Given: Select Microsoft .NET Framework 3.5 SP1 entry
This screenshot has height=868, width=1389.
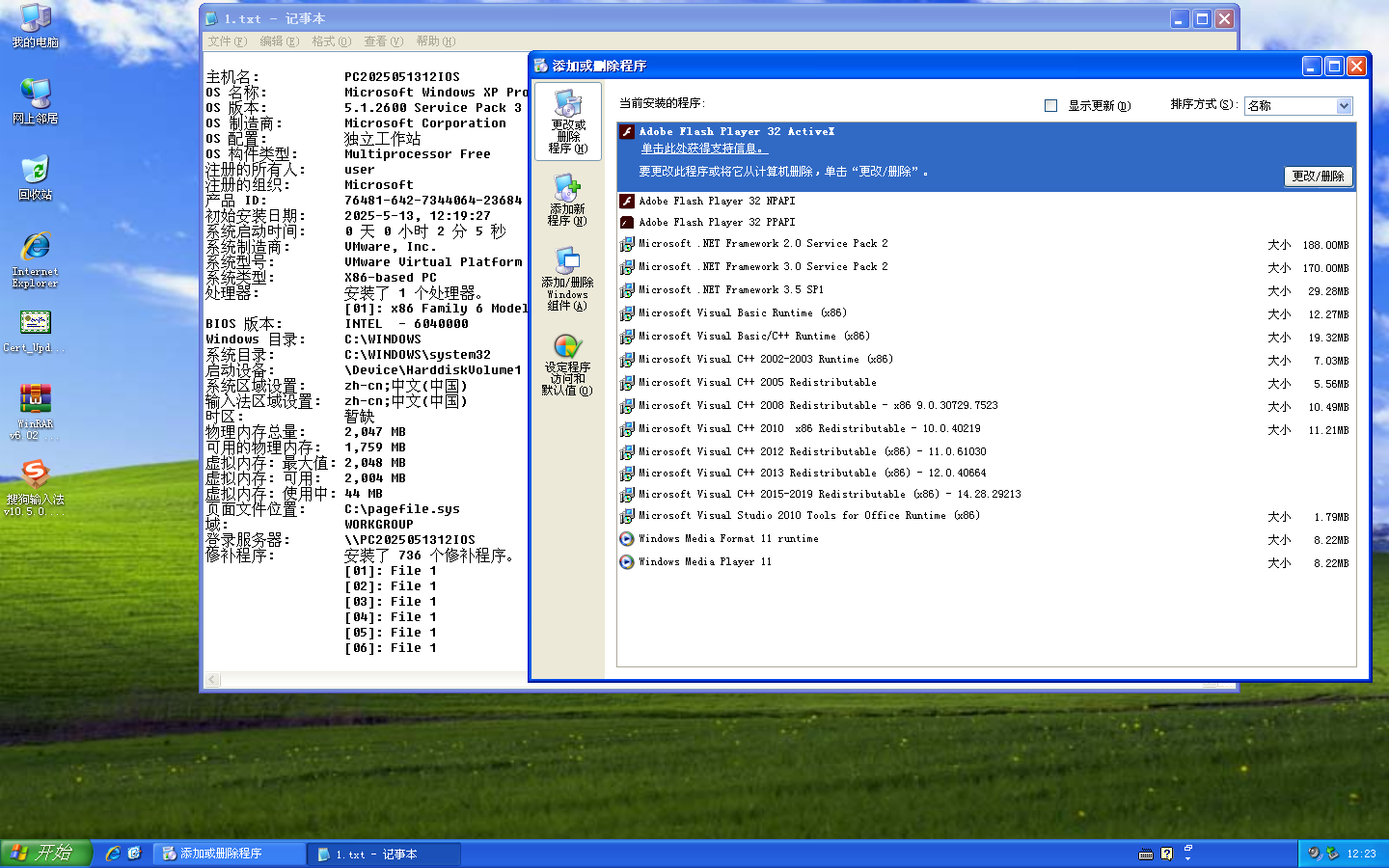Looking at the screenshot, I should pos(730,290).
